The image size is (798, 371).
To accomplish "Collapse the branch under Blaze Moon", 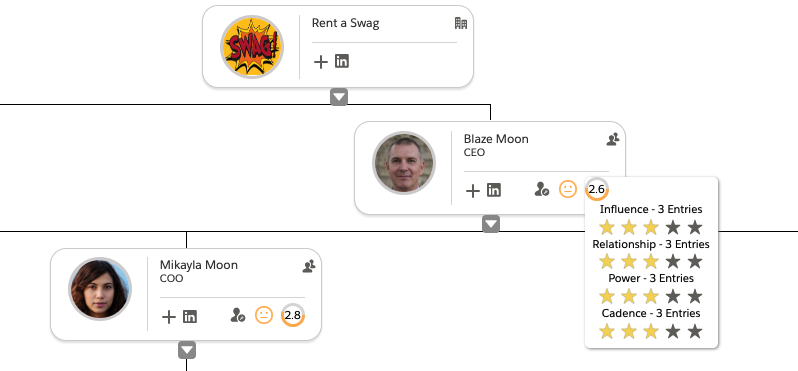I will pos(491,224).
